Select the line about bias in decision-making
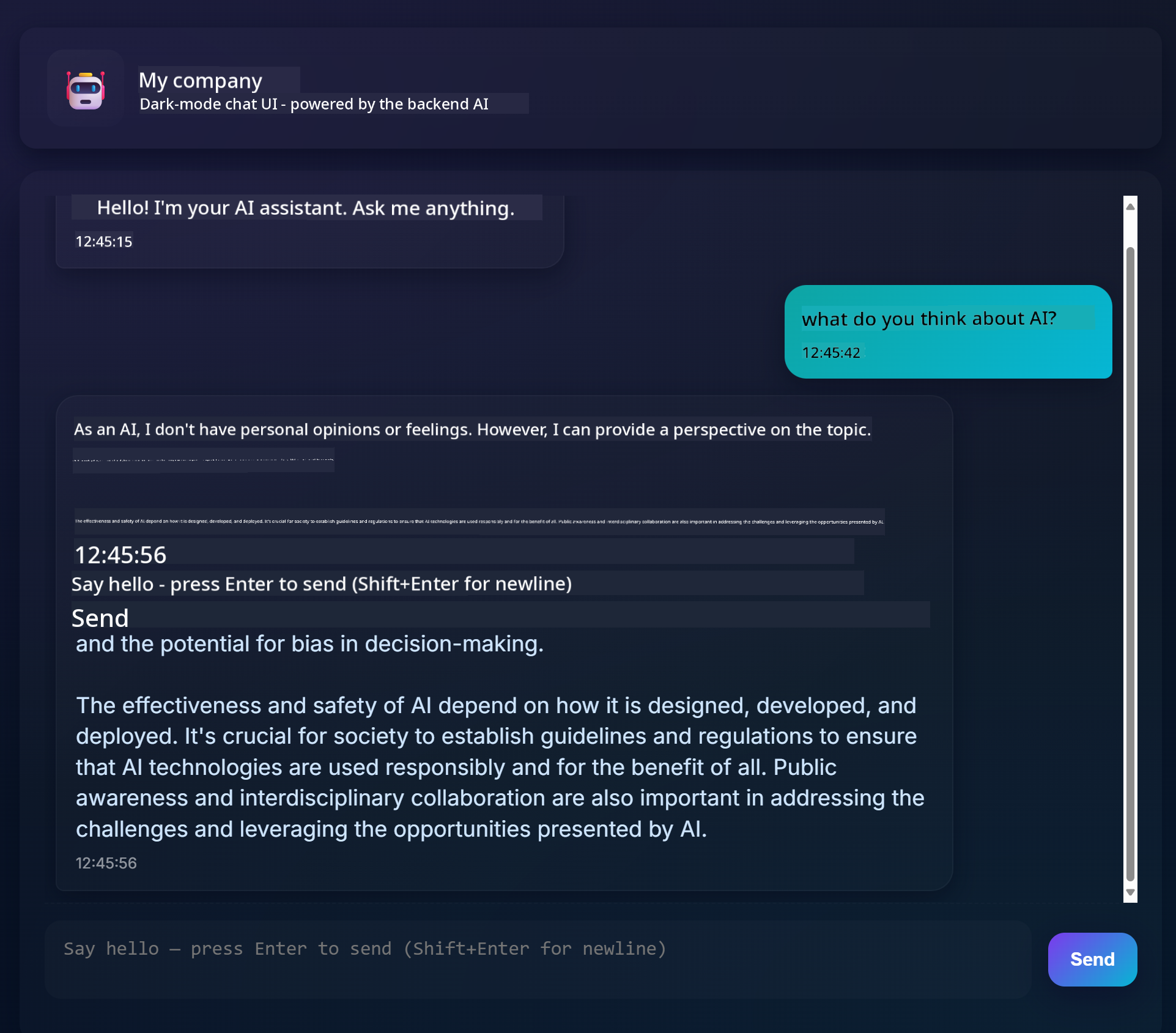 coord(310,643)
